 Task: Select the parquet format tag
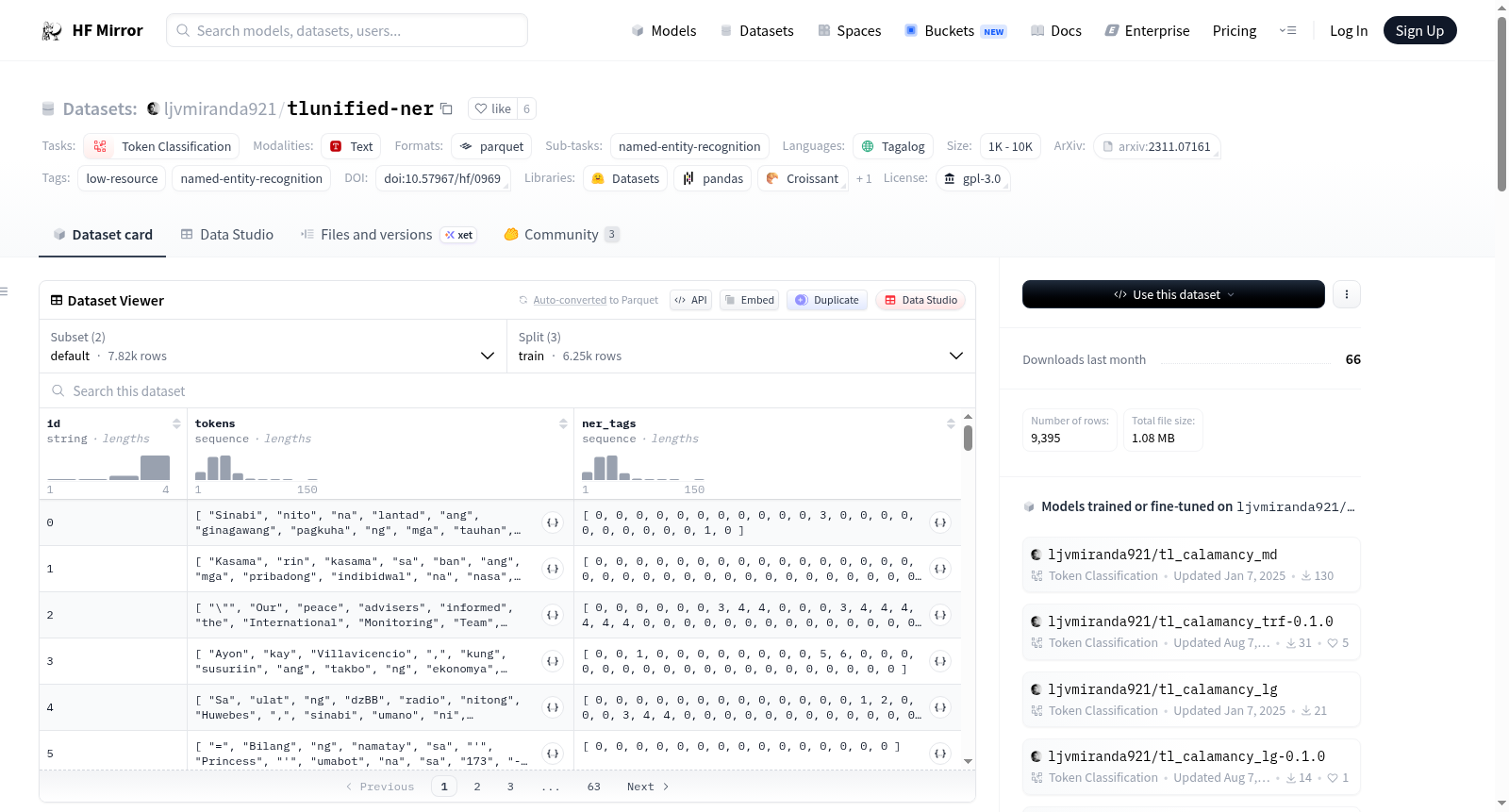[491, 146]
